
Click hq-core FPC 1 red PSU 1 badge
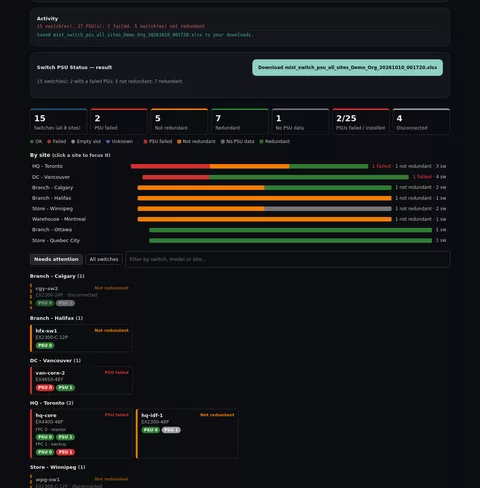[x=65, y=452]
